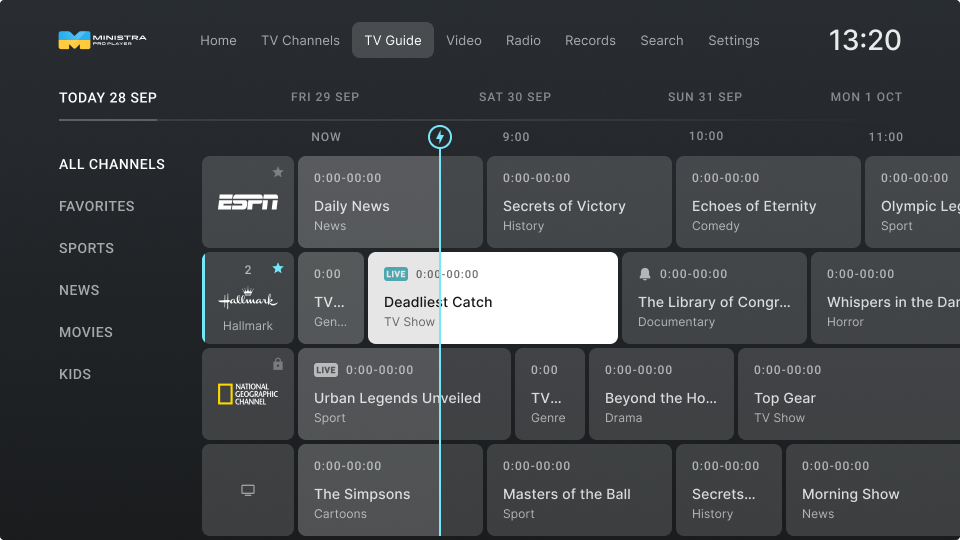Unfavorite Hallmark using its blue star
Viewport: 960px width, 540px height.
coord(278,268)
